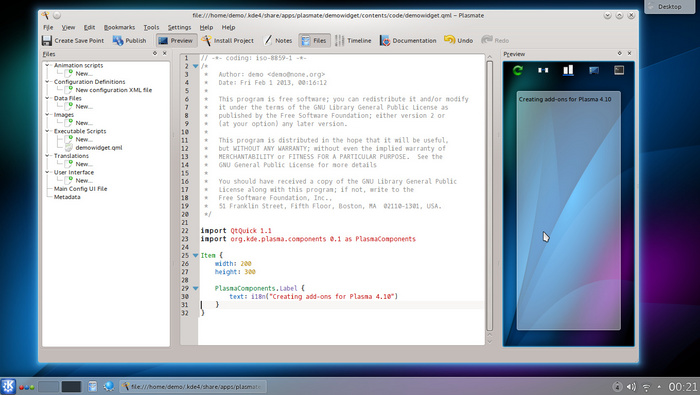Image resolution: width=700 pixels, height=395 pixels.
Task: Click the Publish button
Action: [129, 41]
